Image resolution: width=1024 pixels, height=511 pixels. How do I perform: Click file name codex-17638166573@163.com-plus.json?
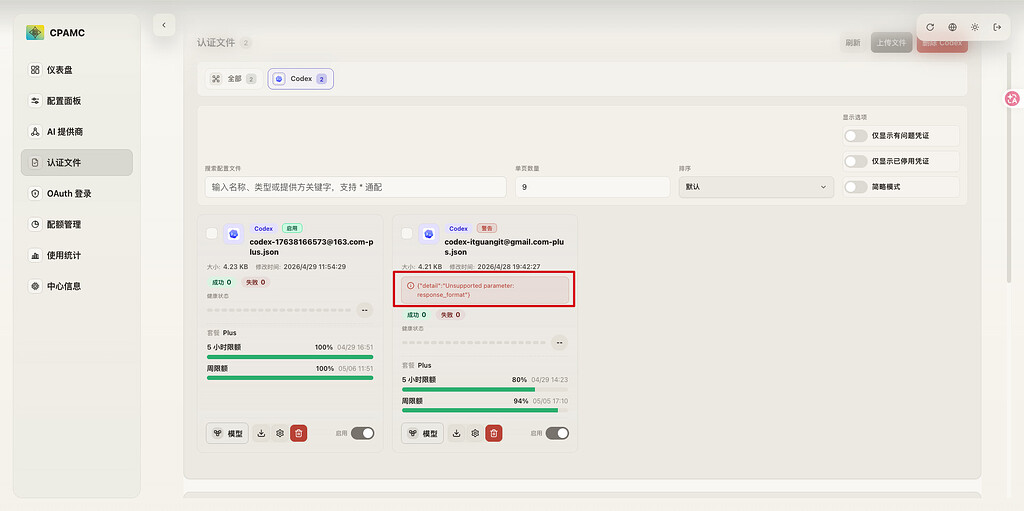[x=312, y=246]
